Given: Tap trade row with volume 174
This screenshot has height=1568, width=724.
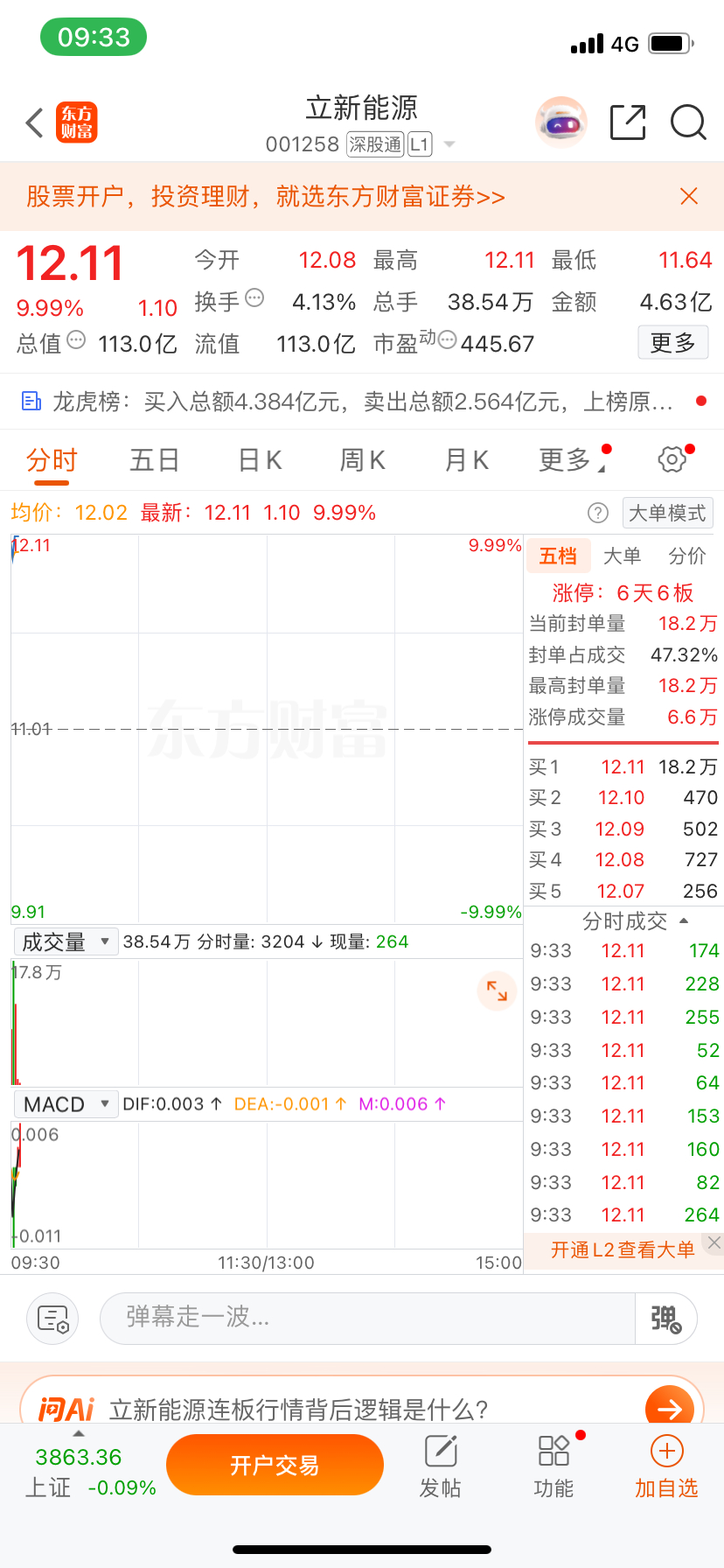Looking at the screenshot, I should (624, 951).
